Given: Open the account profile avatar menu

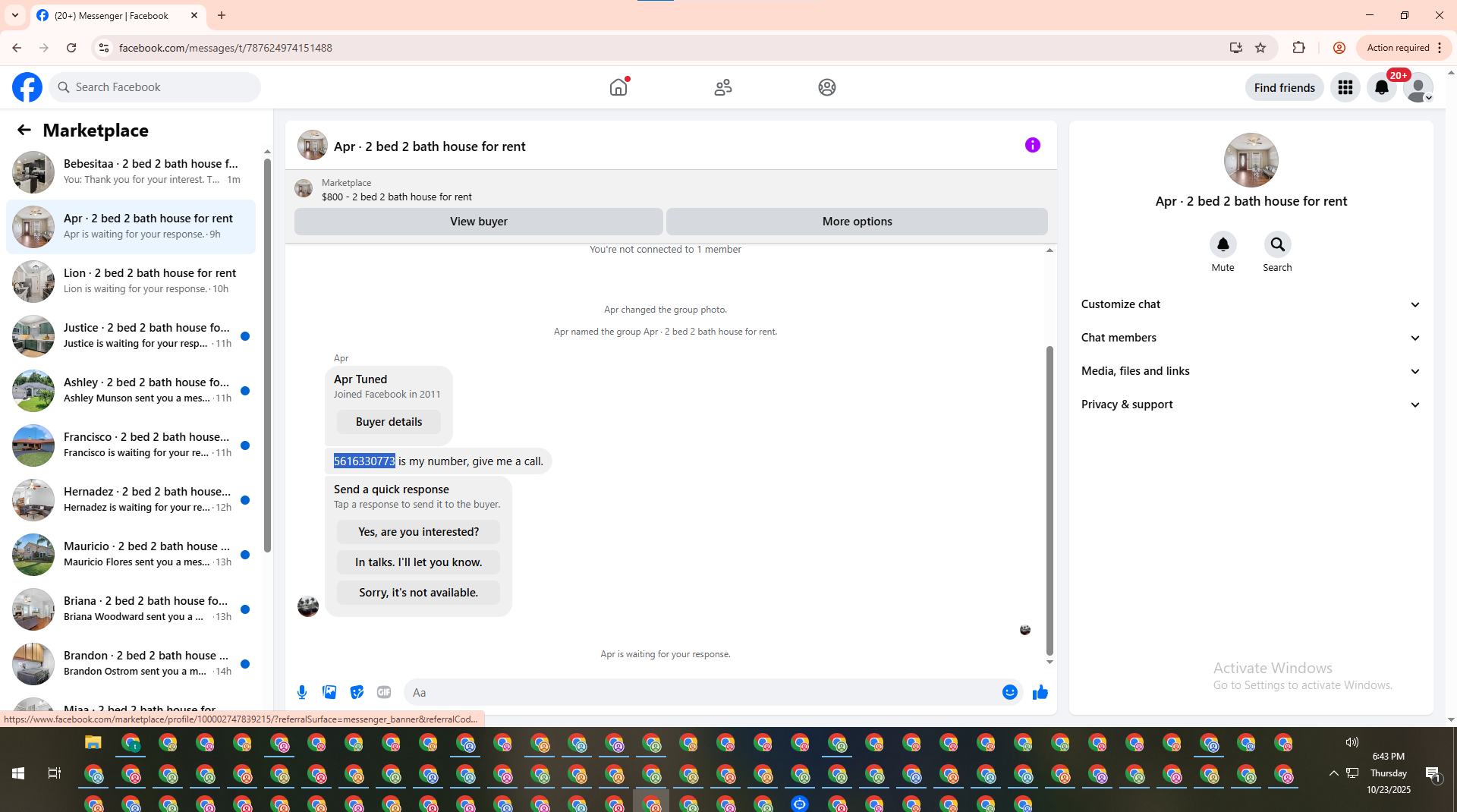Looking at the screenshot, I should pyautogui.click(x=1418, y=87).
